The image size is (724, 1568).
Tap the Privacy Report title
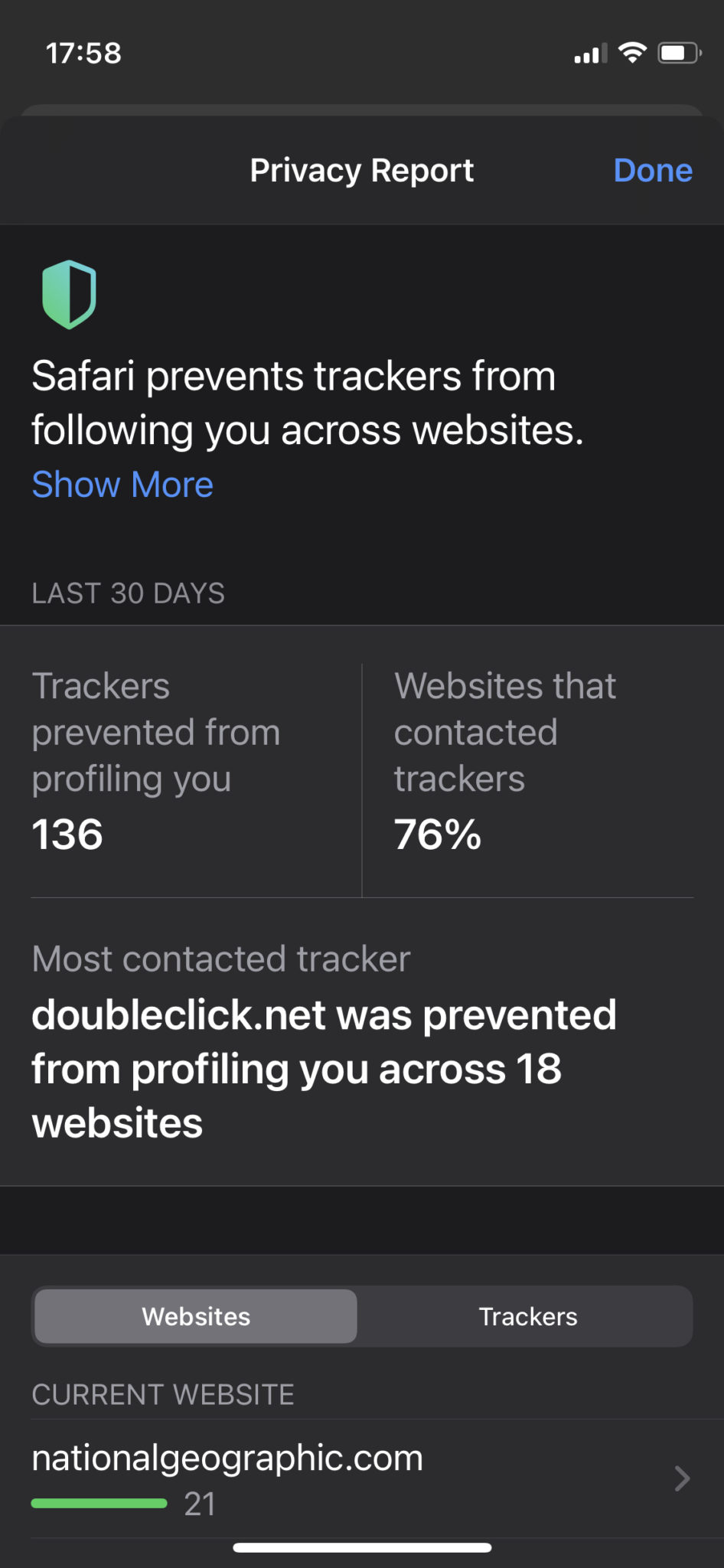tap(362, 170)
